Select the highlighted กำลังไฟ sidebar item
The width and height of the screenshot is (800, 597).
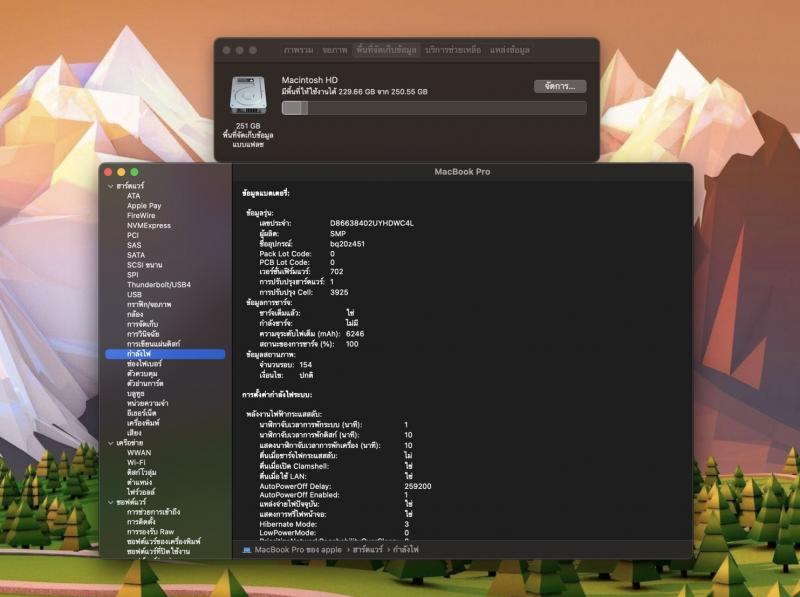[x=165, y=354]
